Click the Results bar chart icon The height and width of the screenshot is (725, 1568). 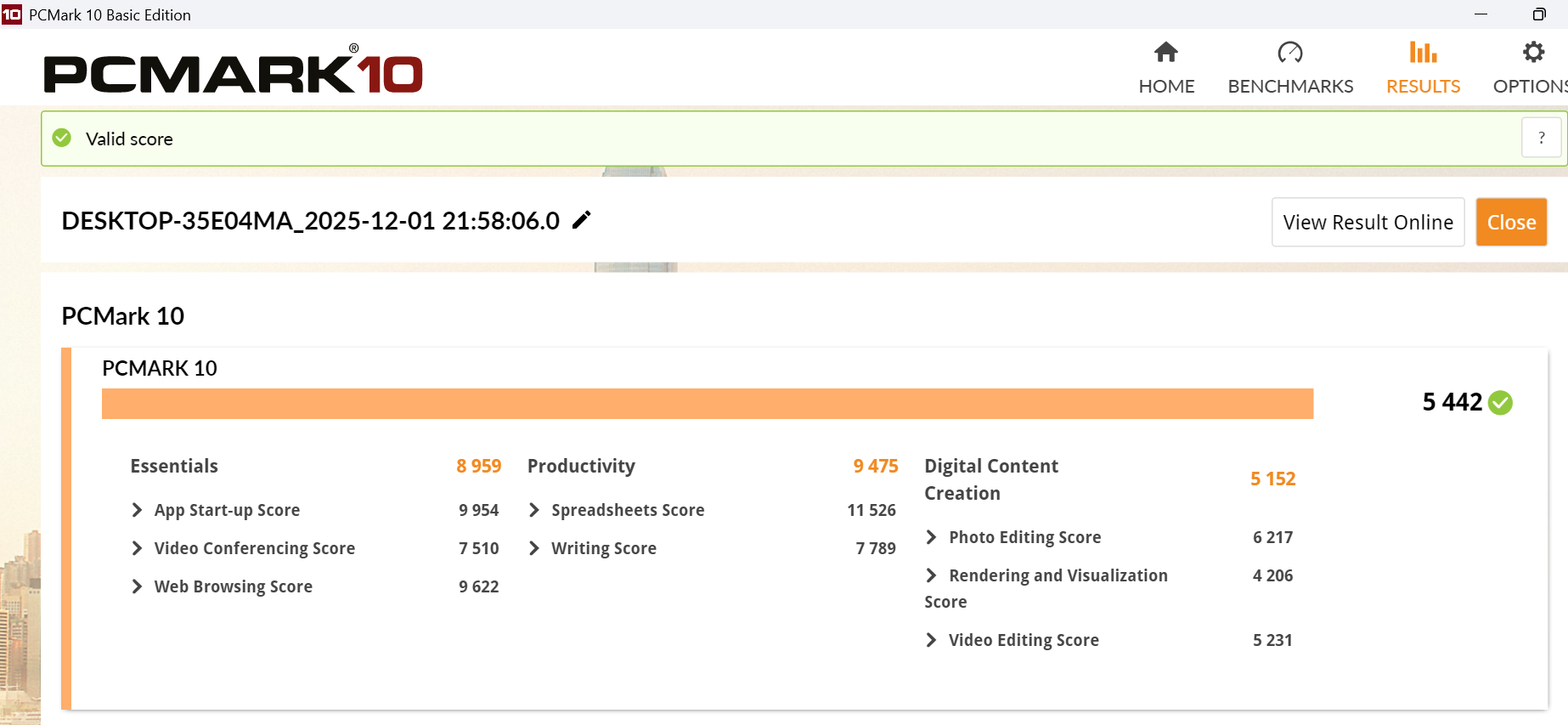click(1423, 53)
